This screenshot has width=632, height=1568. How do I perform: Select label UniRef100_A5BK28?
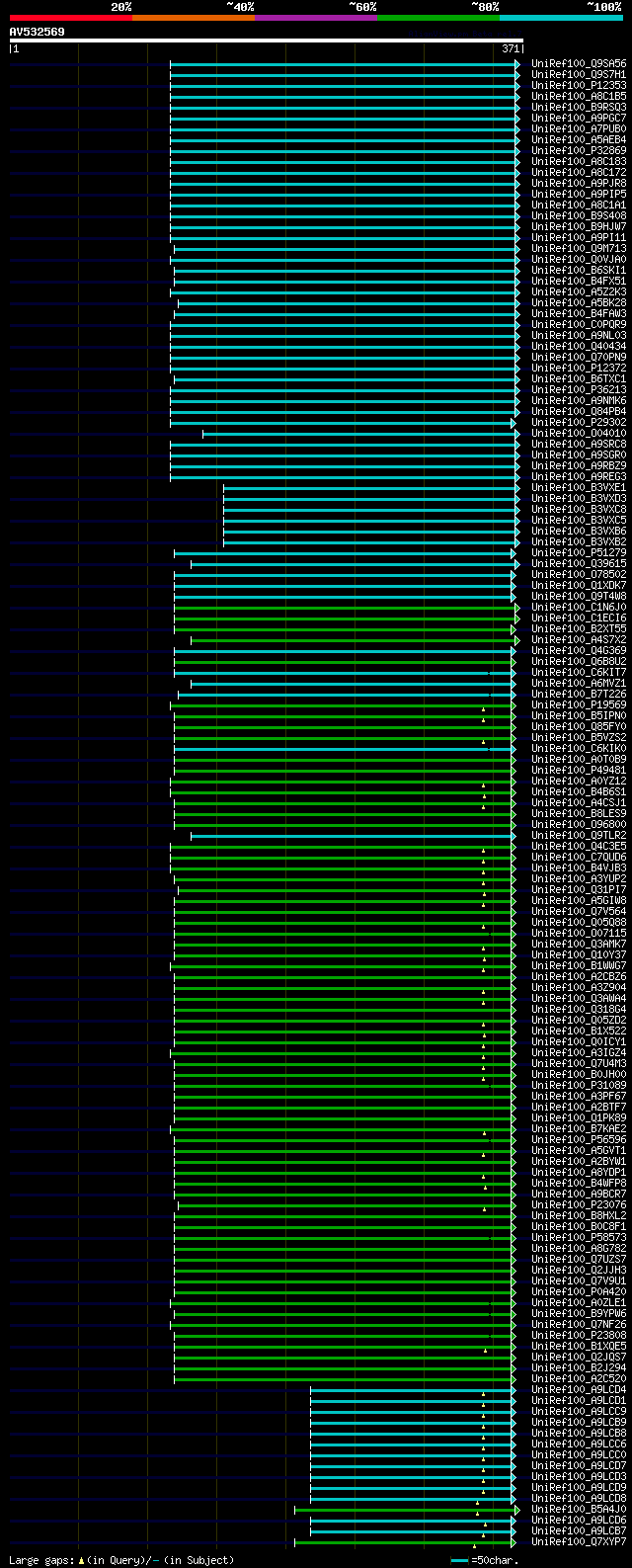(579, 302)
